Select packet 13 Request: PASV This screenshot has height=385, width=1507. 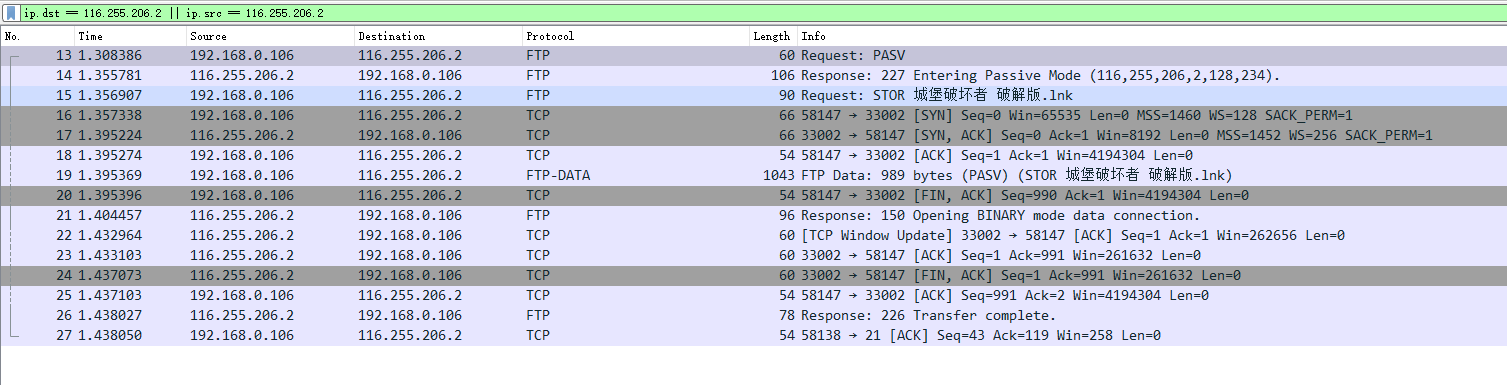click(754, 55)
